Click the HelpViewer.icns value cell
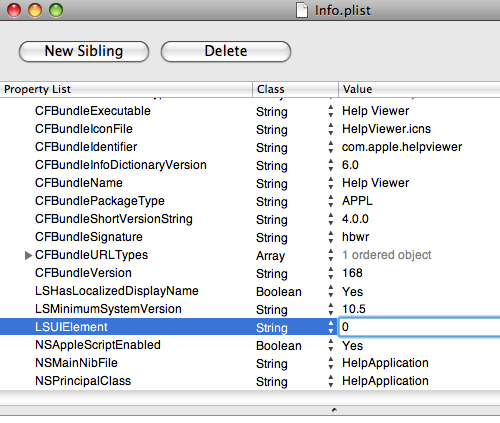The image size is (500, 423). [386, 129]
